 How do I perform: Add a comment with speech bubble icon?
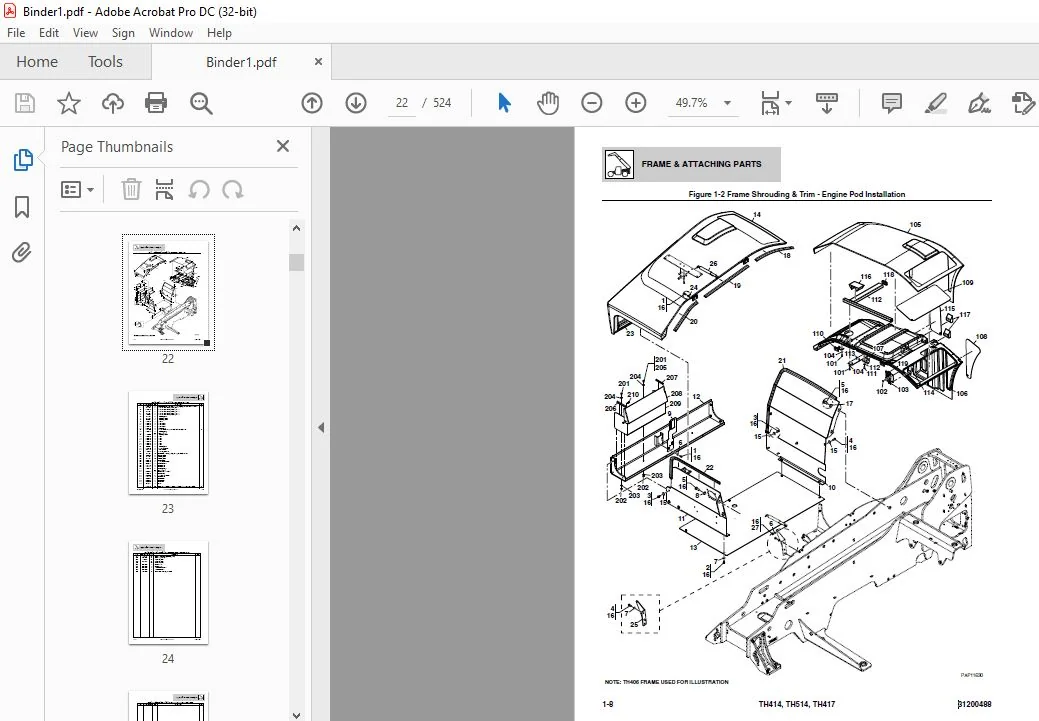point(892,103)
